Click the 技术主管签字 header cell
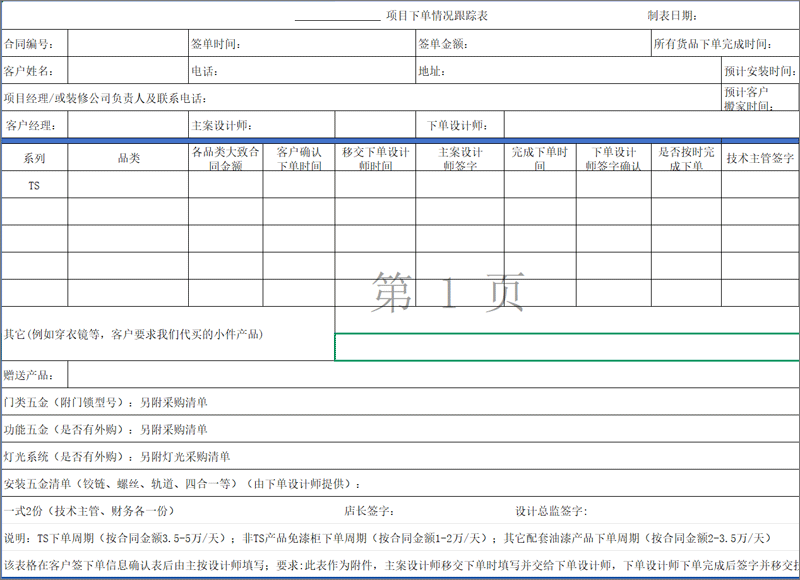Screen dimensions: 800x580 pyautogui.click(x=759, y=158)
